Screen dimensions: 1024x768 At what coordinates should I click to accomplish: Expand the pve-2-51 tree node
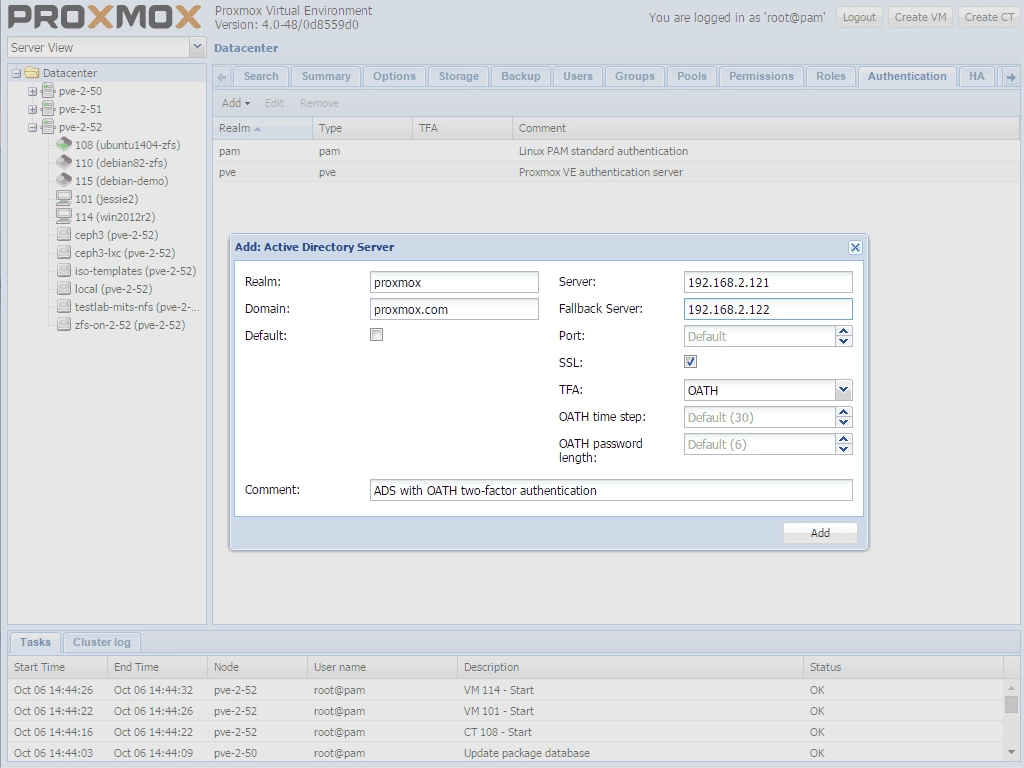coord(32,109)
